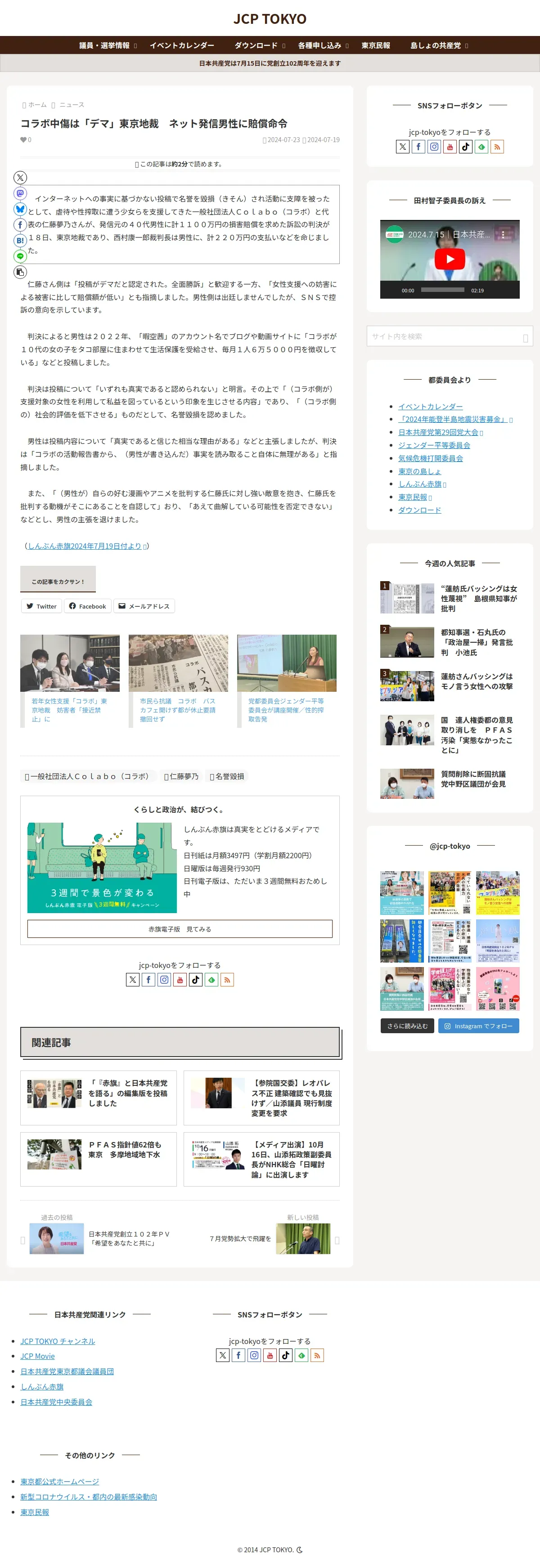
Task: Click the Twitter share button below the article
Action: (41, 605)
